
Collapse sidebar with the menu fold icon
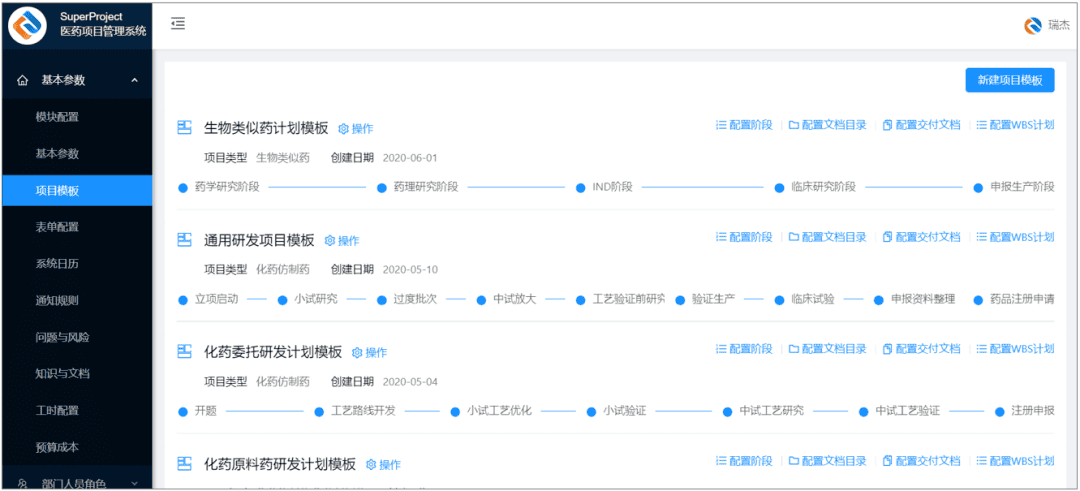pos(178,24)
